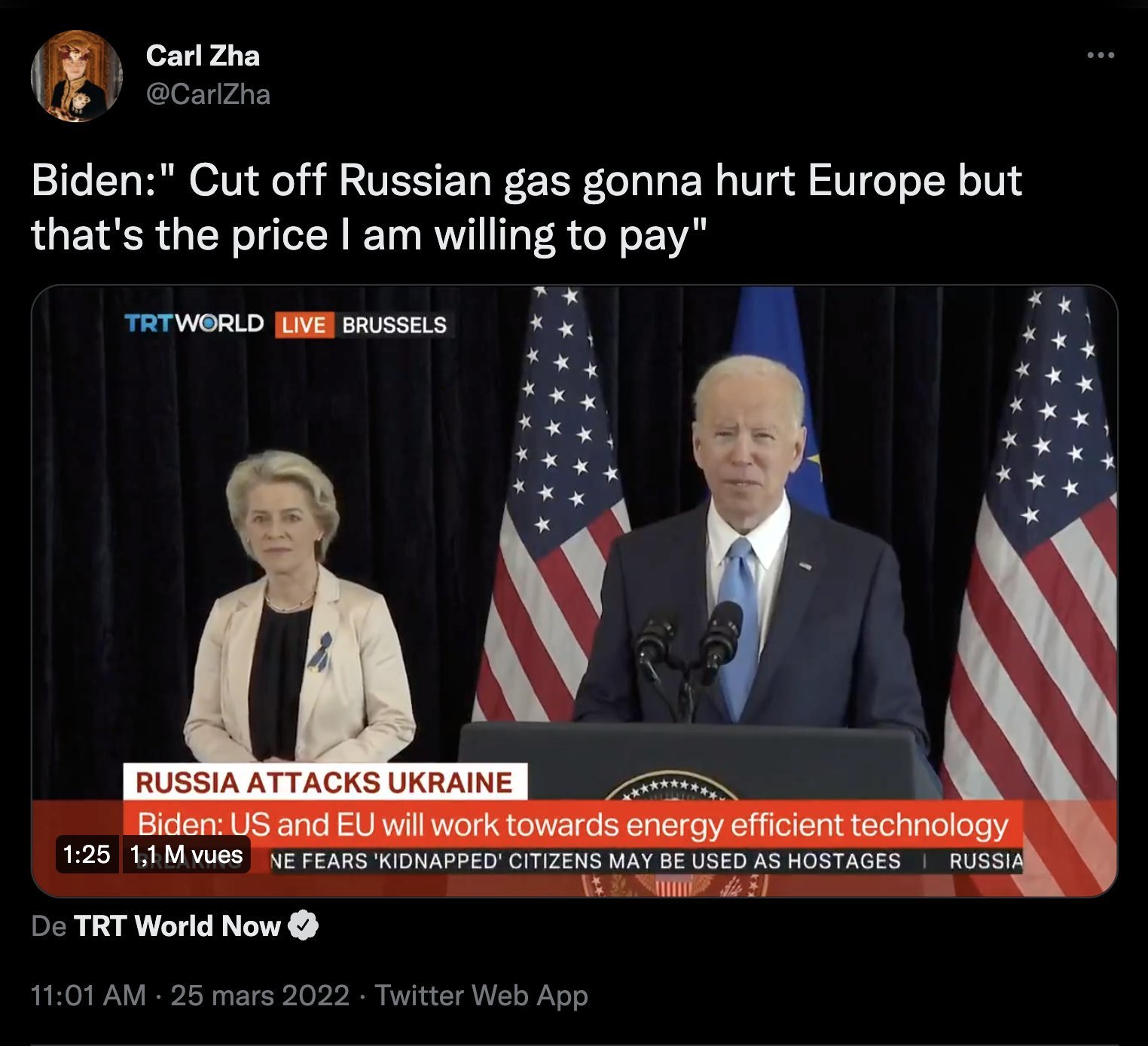This screenshot has width=1148, height=1046.
Task: Click the BRUSSELS location label
Action: click(x=394, y=325)
